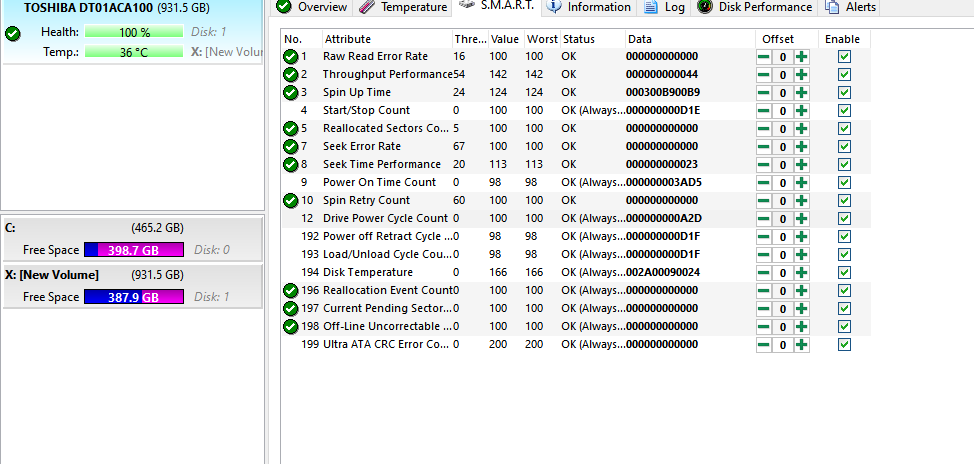Click Offset value field for Seek Time Performance
The height and width of the screenshot is (464, 974).
pos(783,165)
